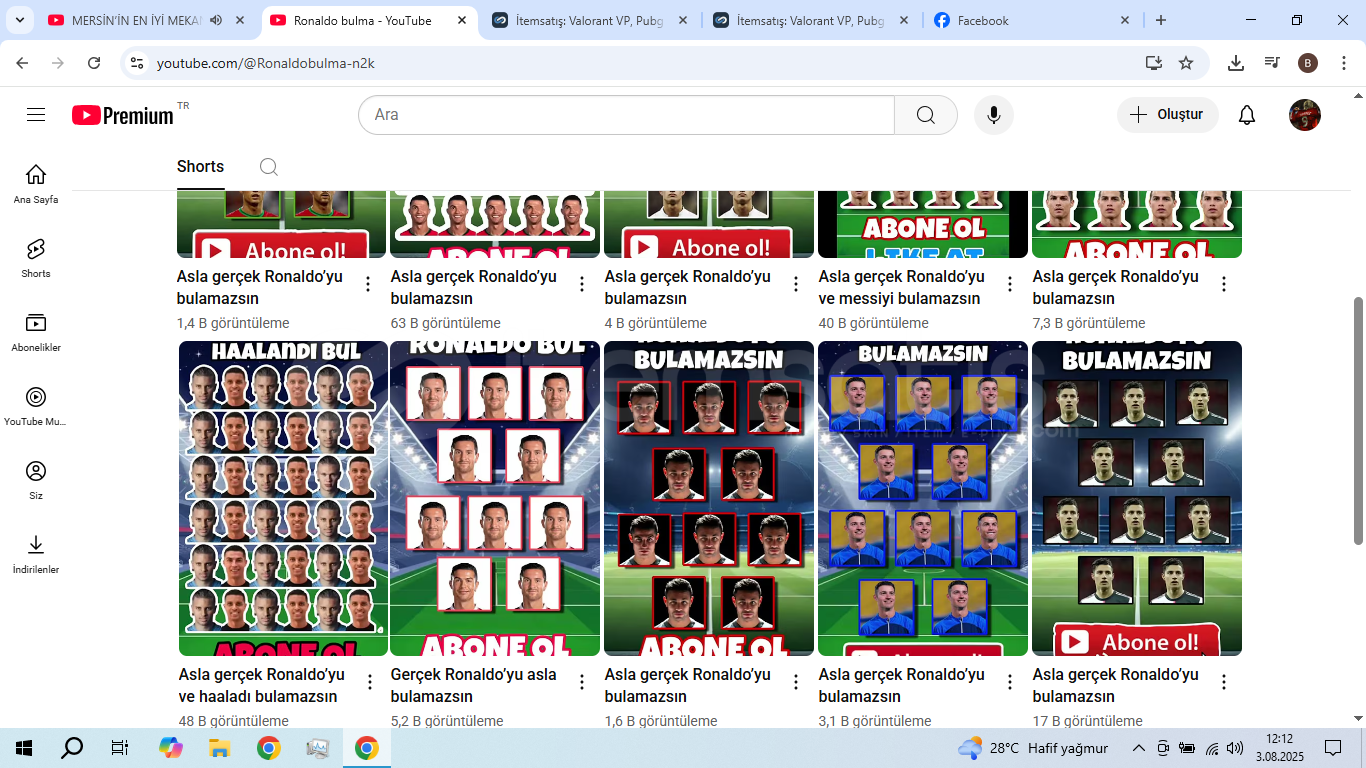The width and height of the screenshot is (1366, 768).
Task: Go back to previous page
Action: [22, 63]
